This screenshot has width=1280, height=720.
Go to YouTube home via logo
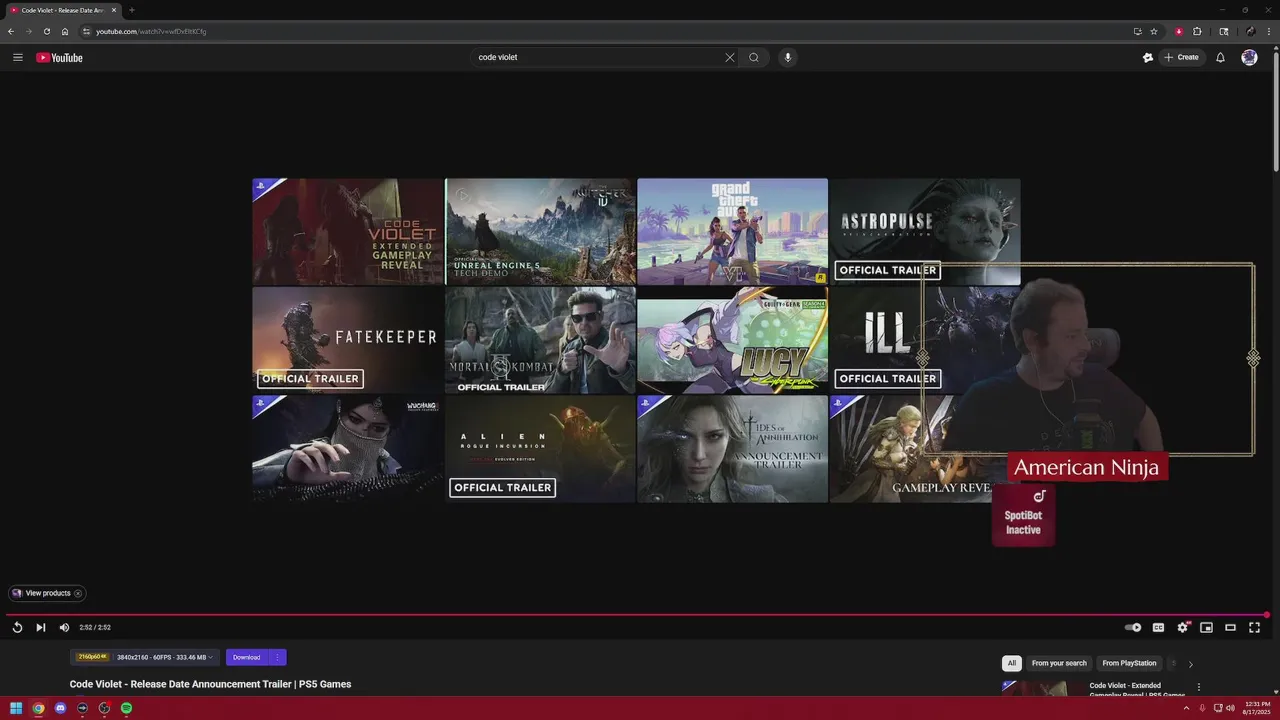pos(59,57)
